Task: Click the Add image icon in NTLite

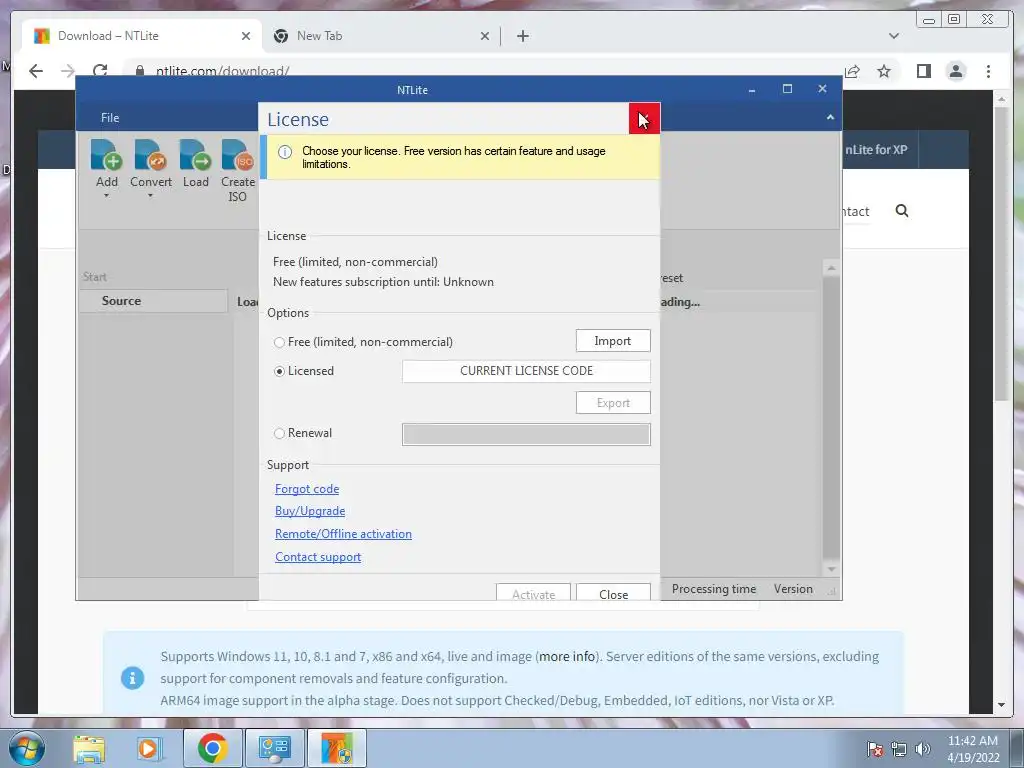Action: 106,155
